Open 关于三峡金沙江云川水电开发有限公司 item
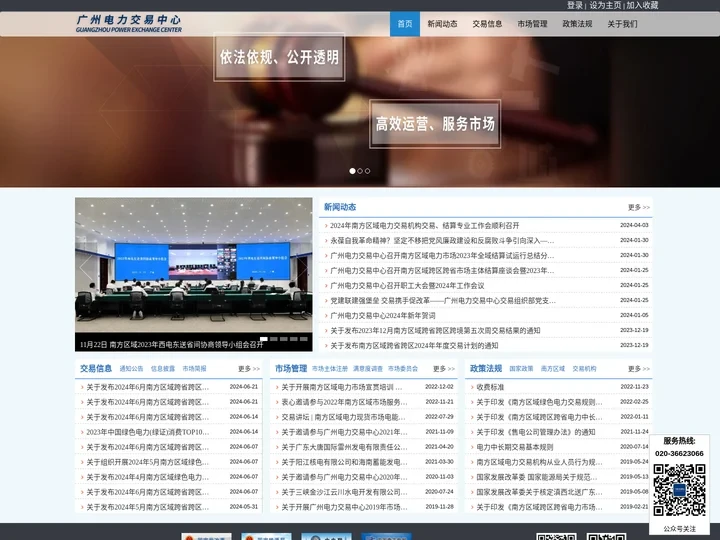Viewport: 720px width, 540px height. click(x=344, y=492)
